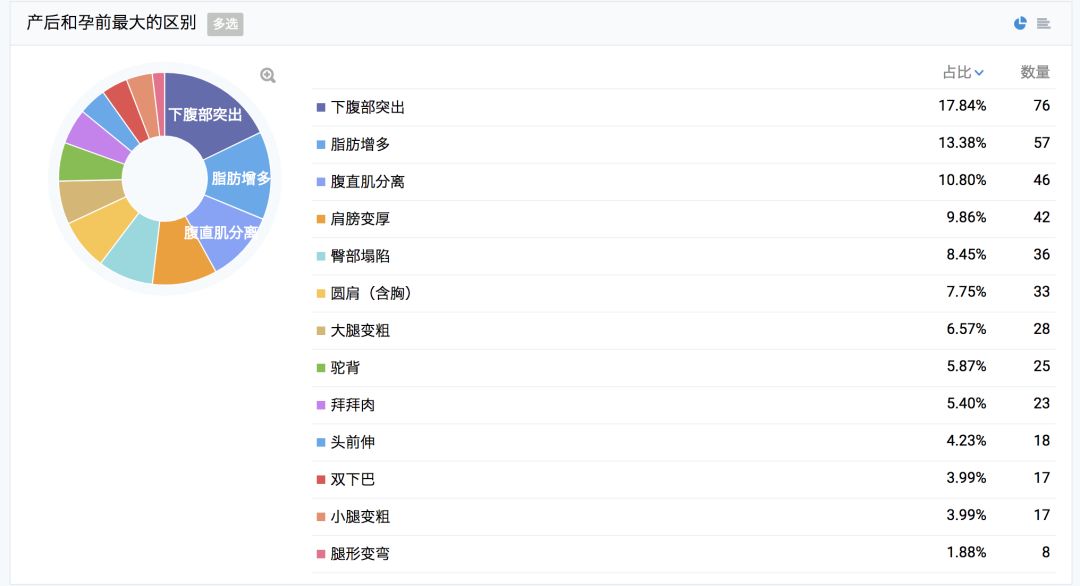The width and height of the screenshot is (1080, 586).
Task: Click the 6.57% percentage value
Action: (x=966, y=328)
